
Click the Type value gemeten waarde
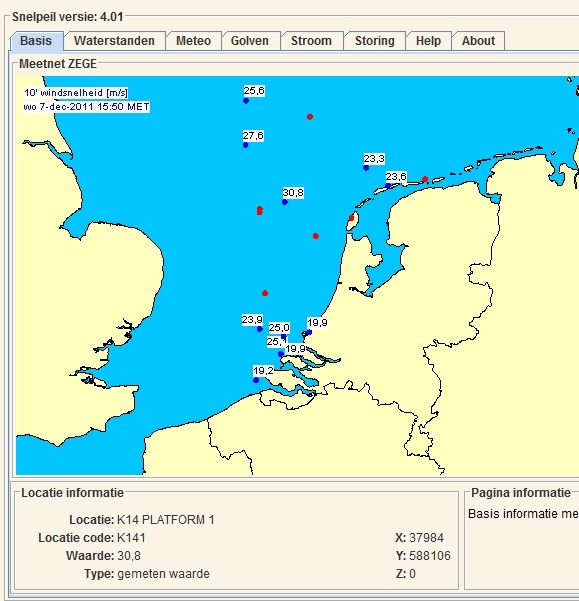163,574
